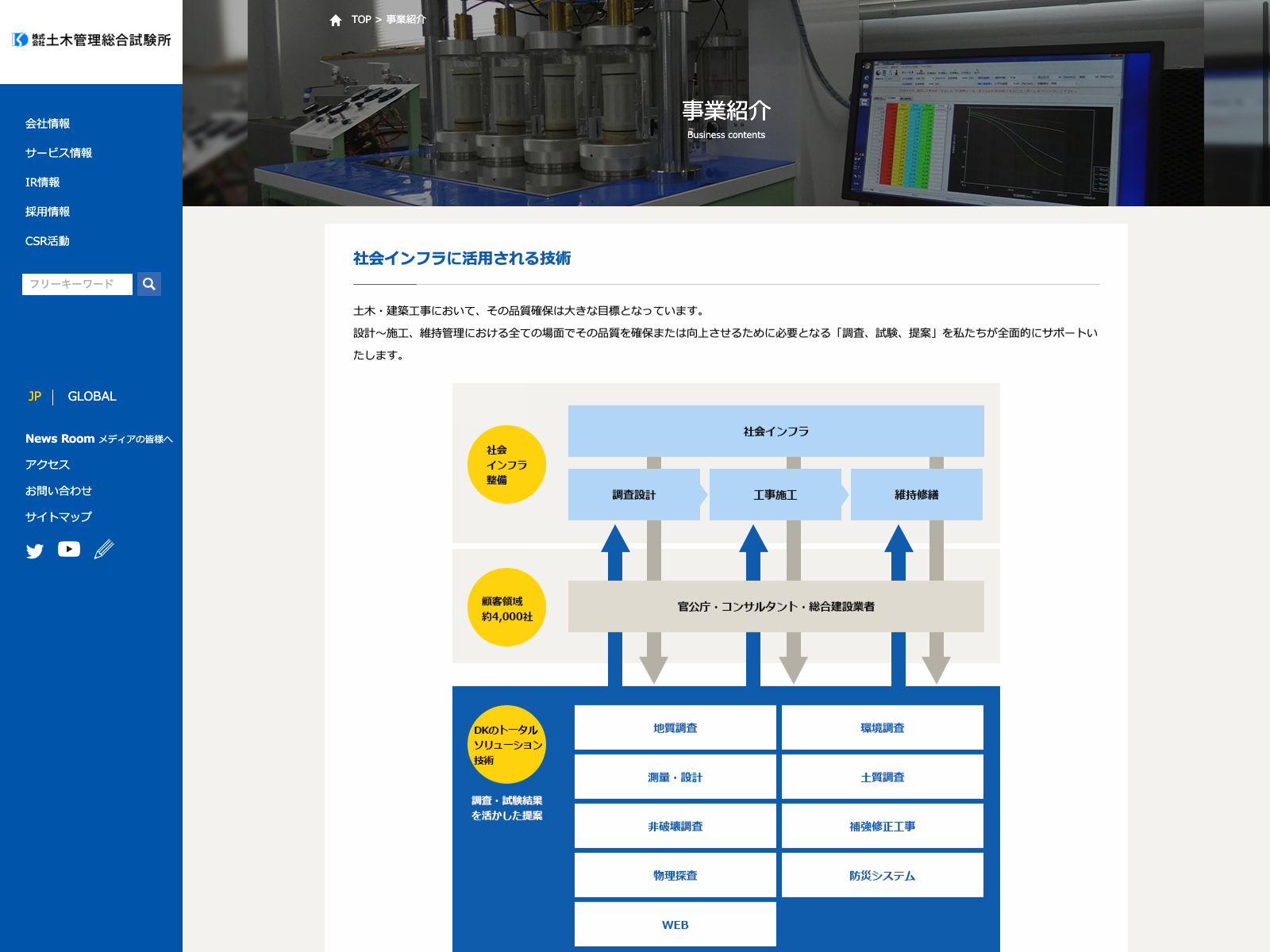
Task: Click the home icon in breadcrumb
Action: point(336,20)
